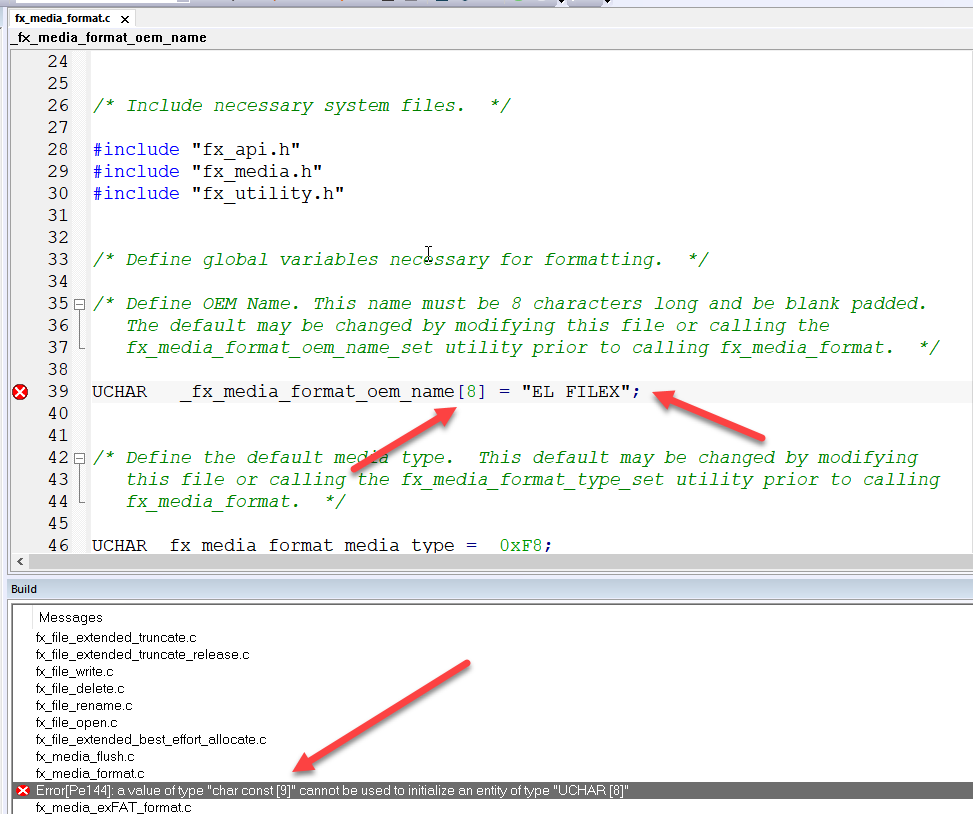Image resolution: width=973 pixels, height=814 pixels.
Task: Click the "Include necessary system files" comment
Action: click(302, 105)
